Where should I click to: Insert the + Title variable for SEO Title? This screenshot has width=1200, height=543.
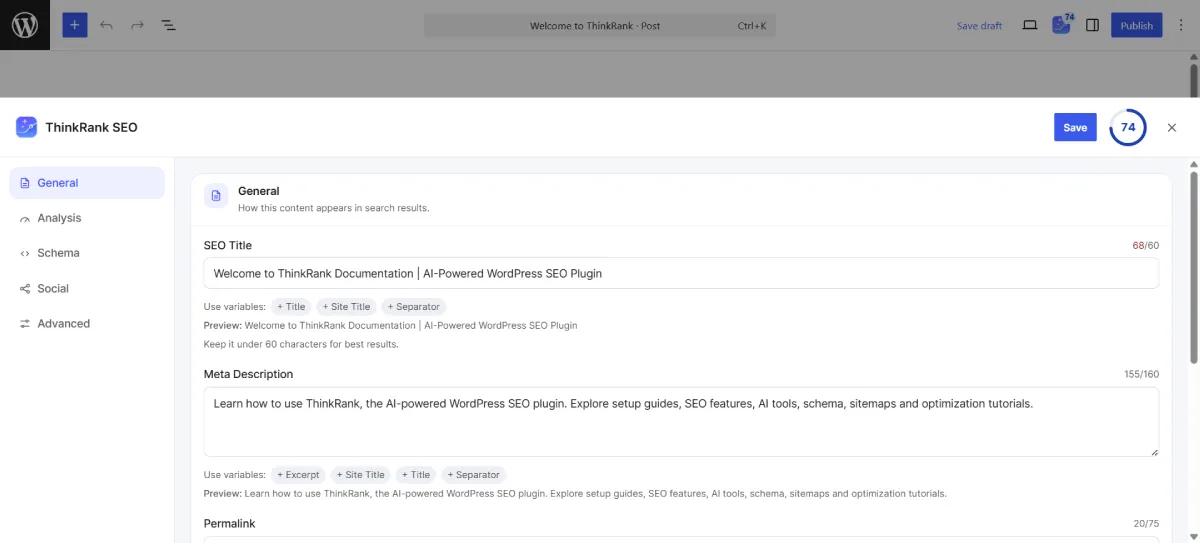pos(292,307)
